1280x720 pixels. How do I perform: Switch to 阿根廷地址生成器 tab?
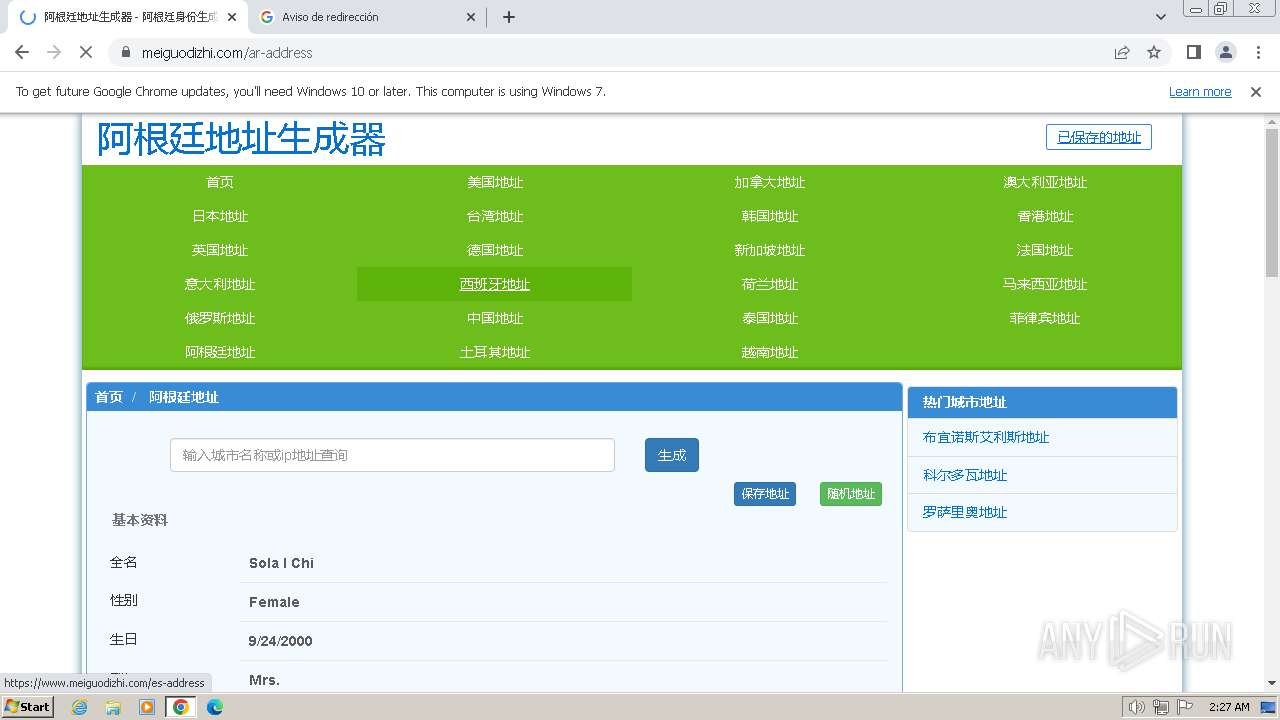129,17
